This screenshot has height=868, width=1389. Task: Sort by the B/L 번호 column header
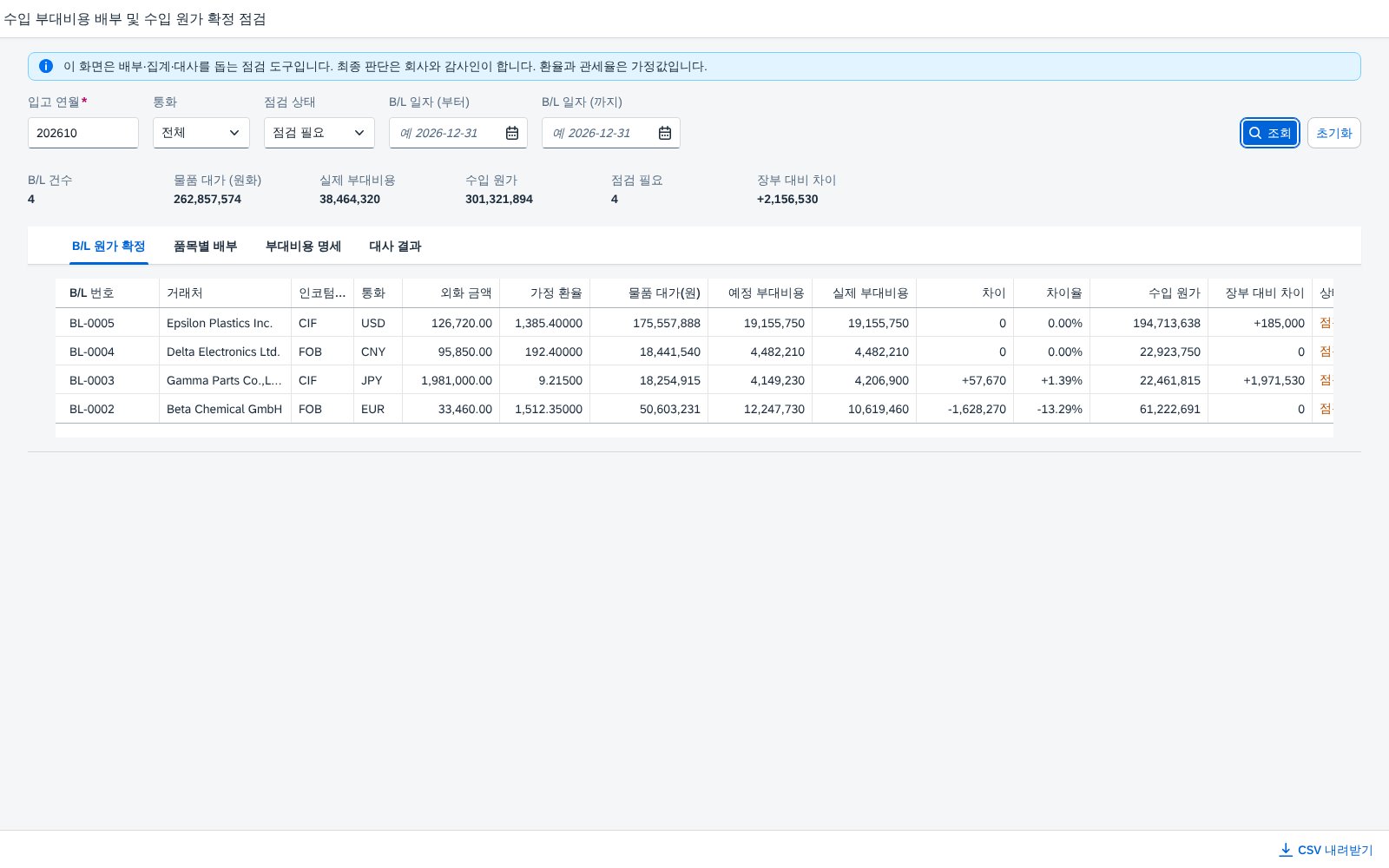[108, 293]
